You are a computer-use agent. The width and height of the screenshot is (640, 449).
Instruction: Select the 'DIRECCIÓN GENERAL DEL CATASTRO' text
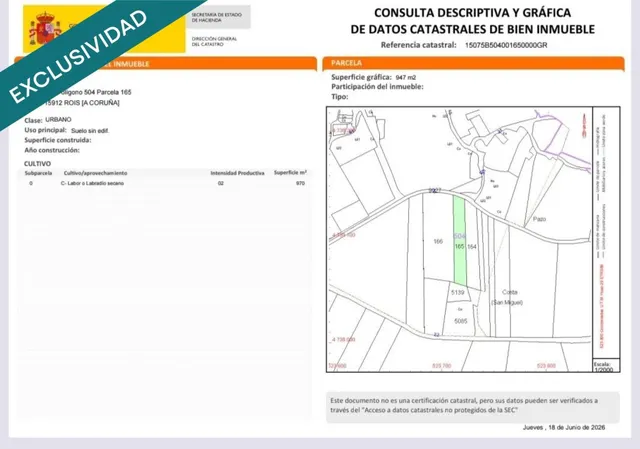coord(214,41)
